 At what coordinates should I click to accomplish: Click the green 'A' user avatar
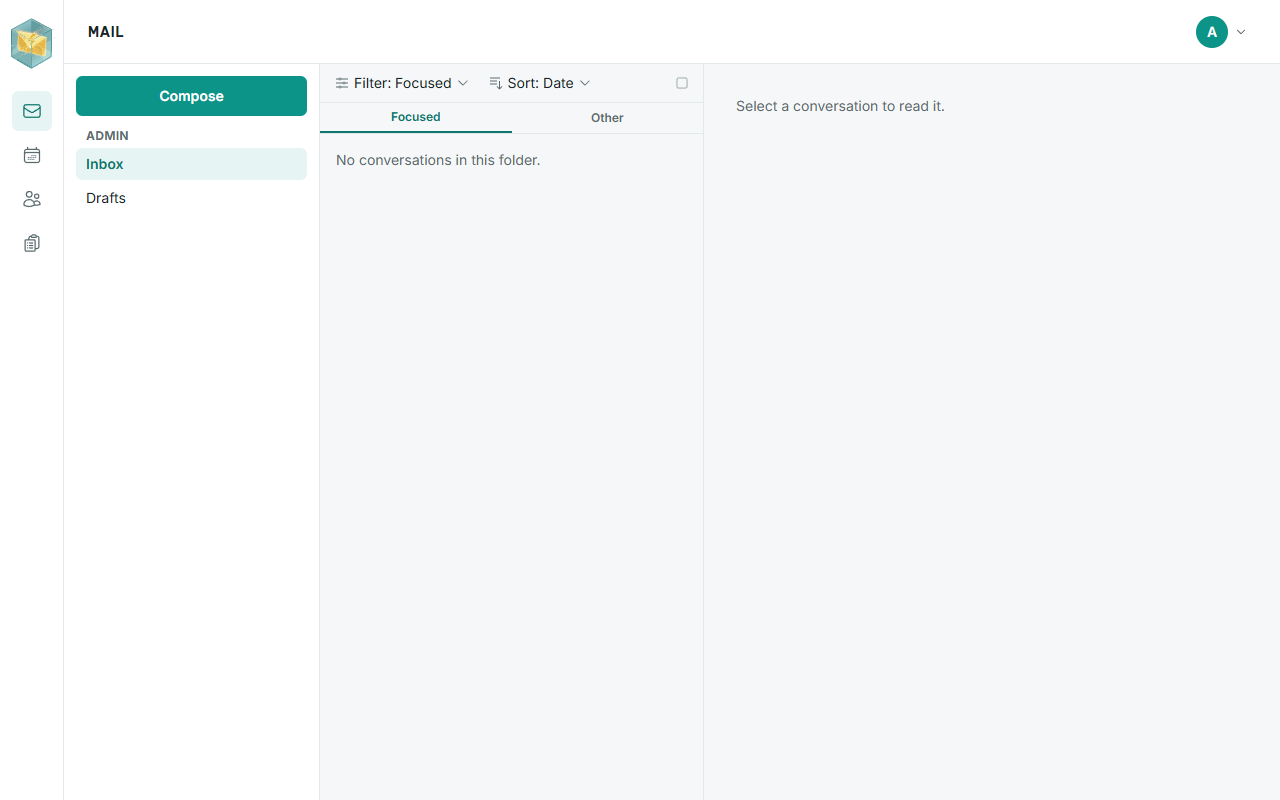click(x=1212, y=32)
